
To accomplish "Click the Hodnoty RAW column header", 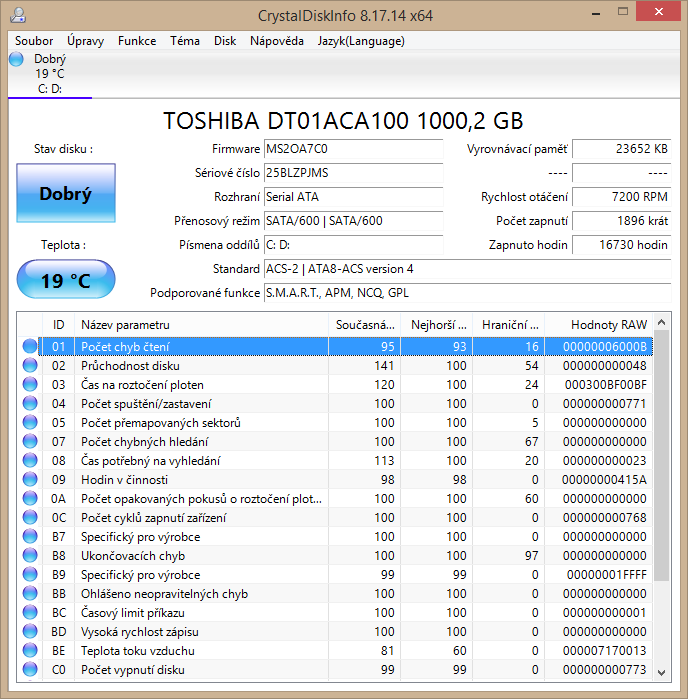I will pos(608,325).
